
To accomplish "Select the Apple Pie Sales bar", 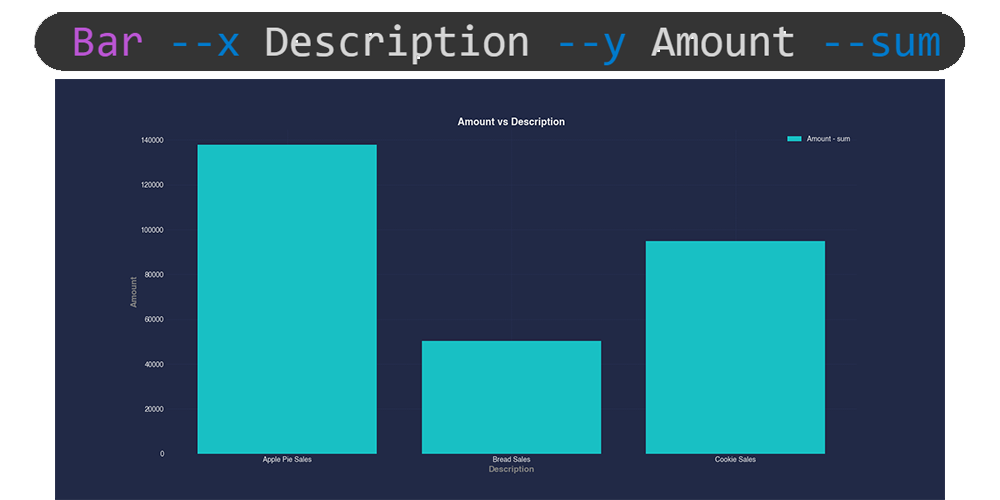I will coord(287,299).
